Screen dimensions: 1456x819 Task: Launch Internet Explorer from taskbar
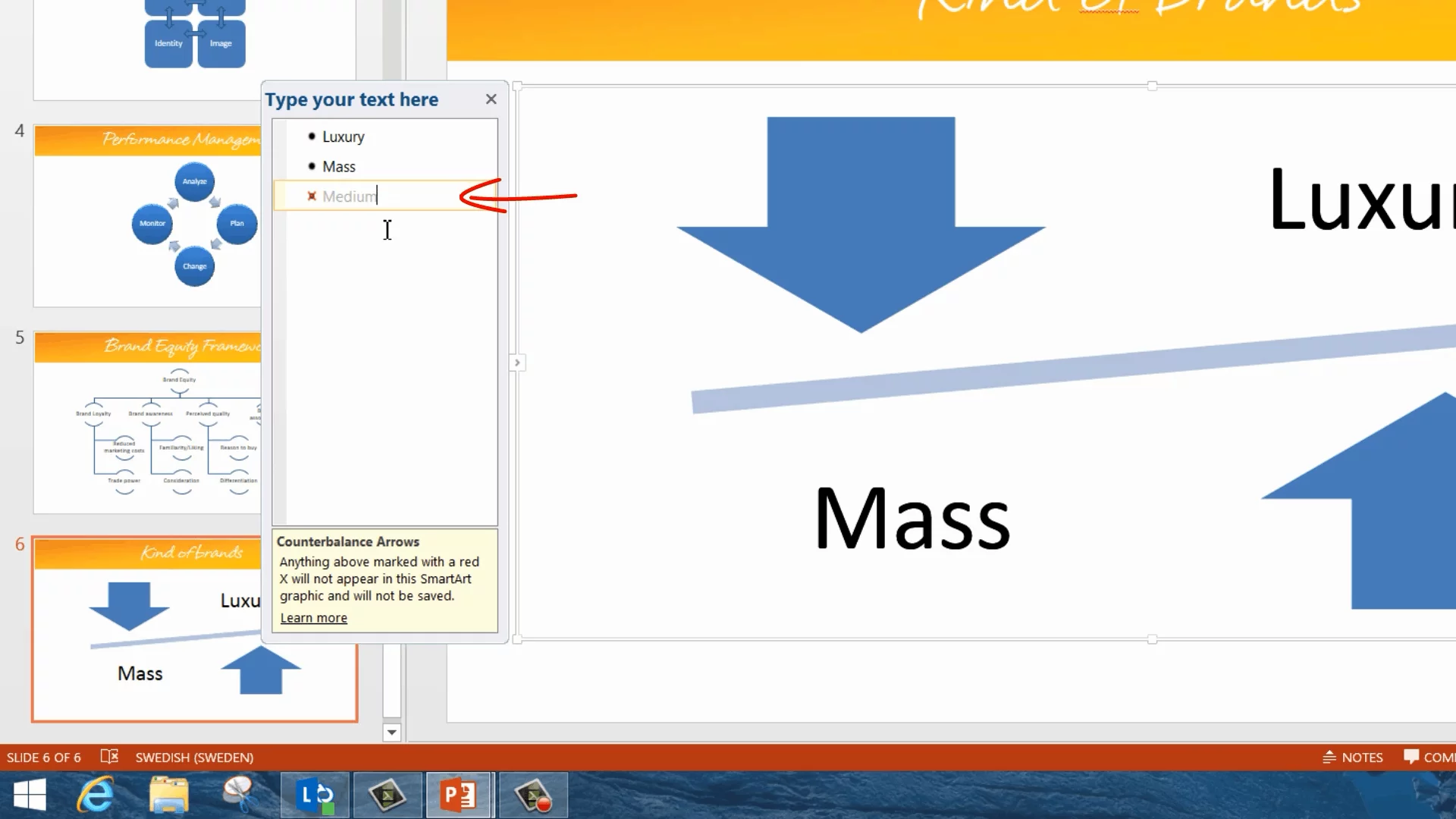click(x=96, y=795)
